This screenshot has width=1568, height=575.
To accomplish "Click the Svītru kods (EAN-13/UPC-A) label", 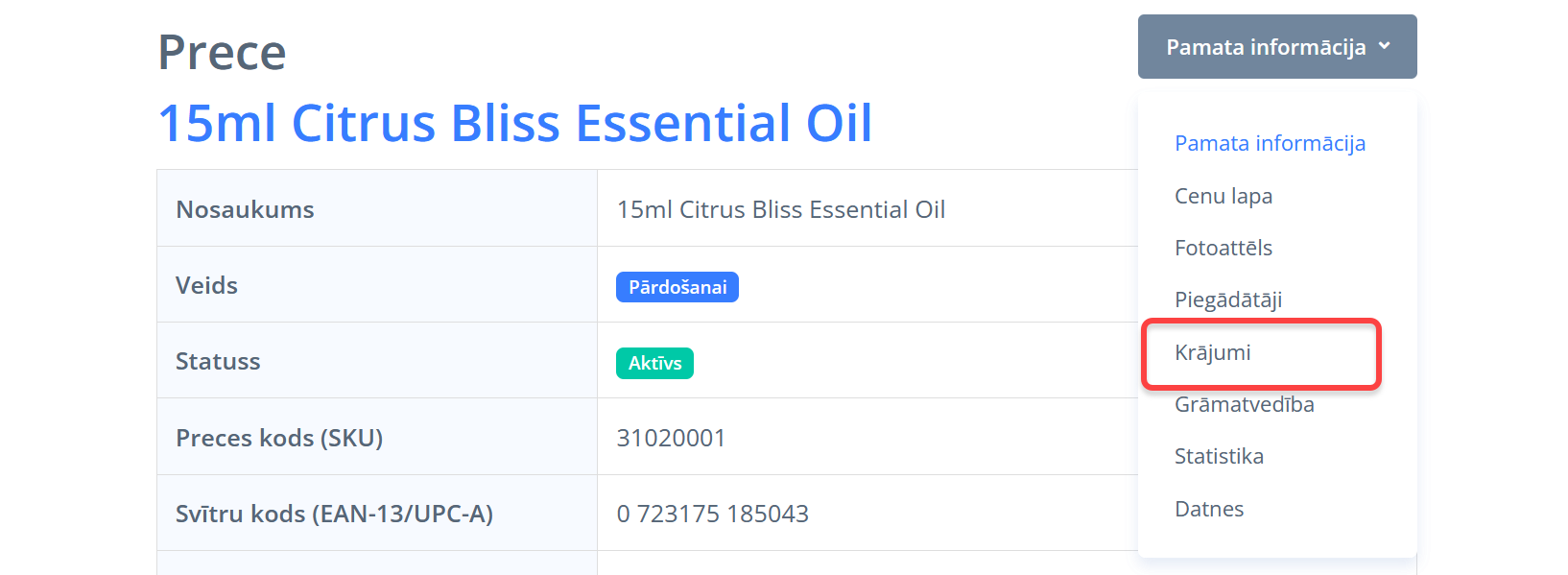I will [x=334, y=514].
